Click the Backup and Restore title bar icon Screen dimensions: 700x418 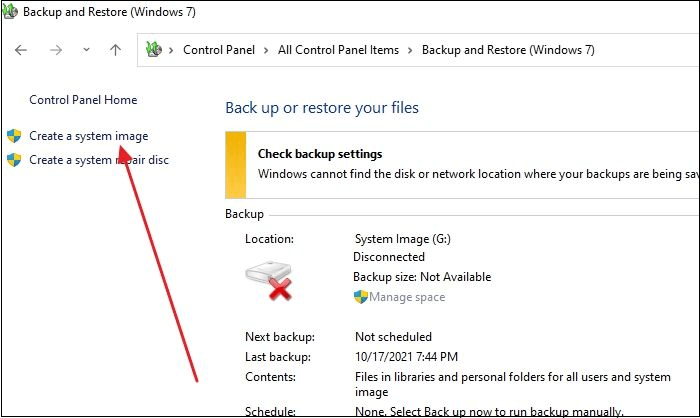[11, 13]
